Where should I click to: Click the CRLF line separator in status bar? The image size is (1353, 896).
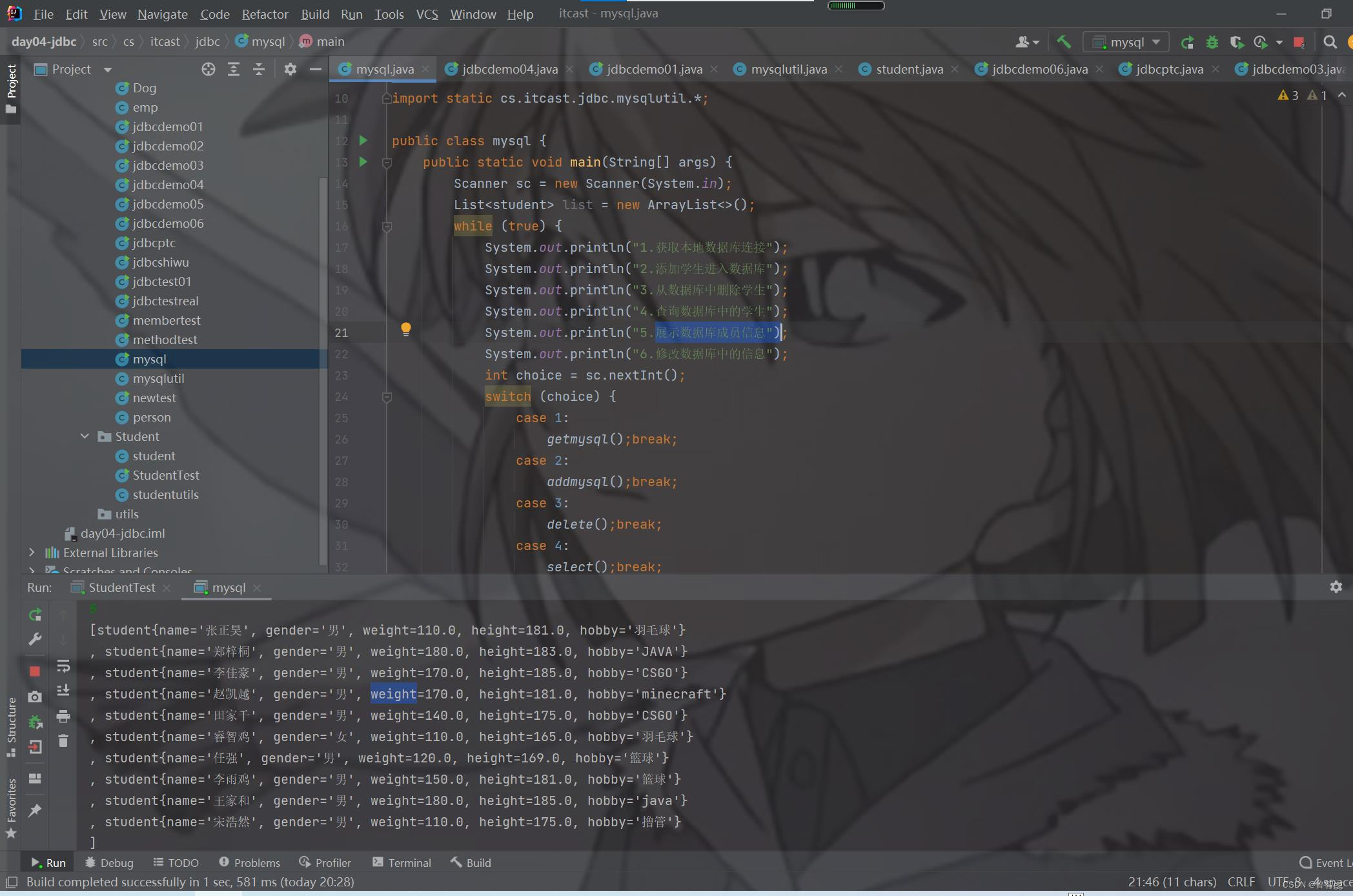pos(1241,882)
